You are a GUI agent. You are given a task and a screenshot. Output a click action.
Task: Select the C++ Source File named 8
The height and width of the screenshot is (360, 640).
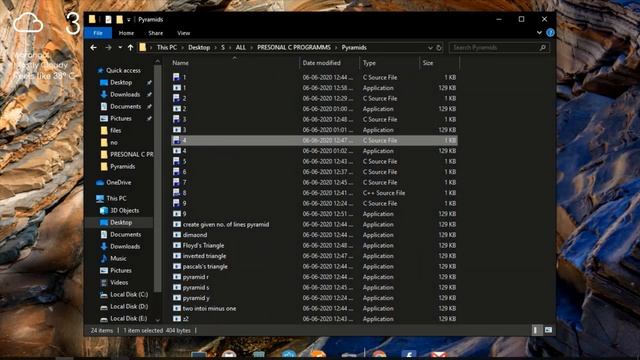(314, 193)
